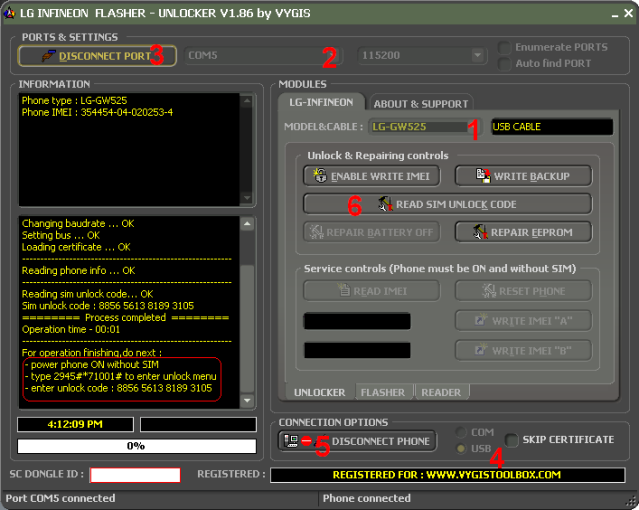639x510 pixels.
Task: Click the SC DONGLE ID input field
Action: (135, 475)
